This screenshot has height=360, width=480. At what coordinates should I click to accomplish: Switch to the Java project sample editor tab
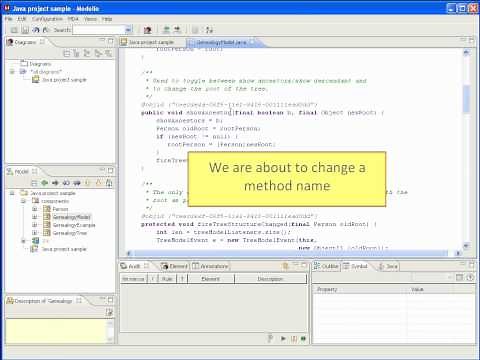[151, 42]
